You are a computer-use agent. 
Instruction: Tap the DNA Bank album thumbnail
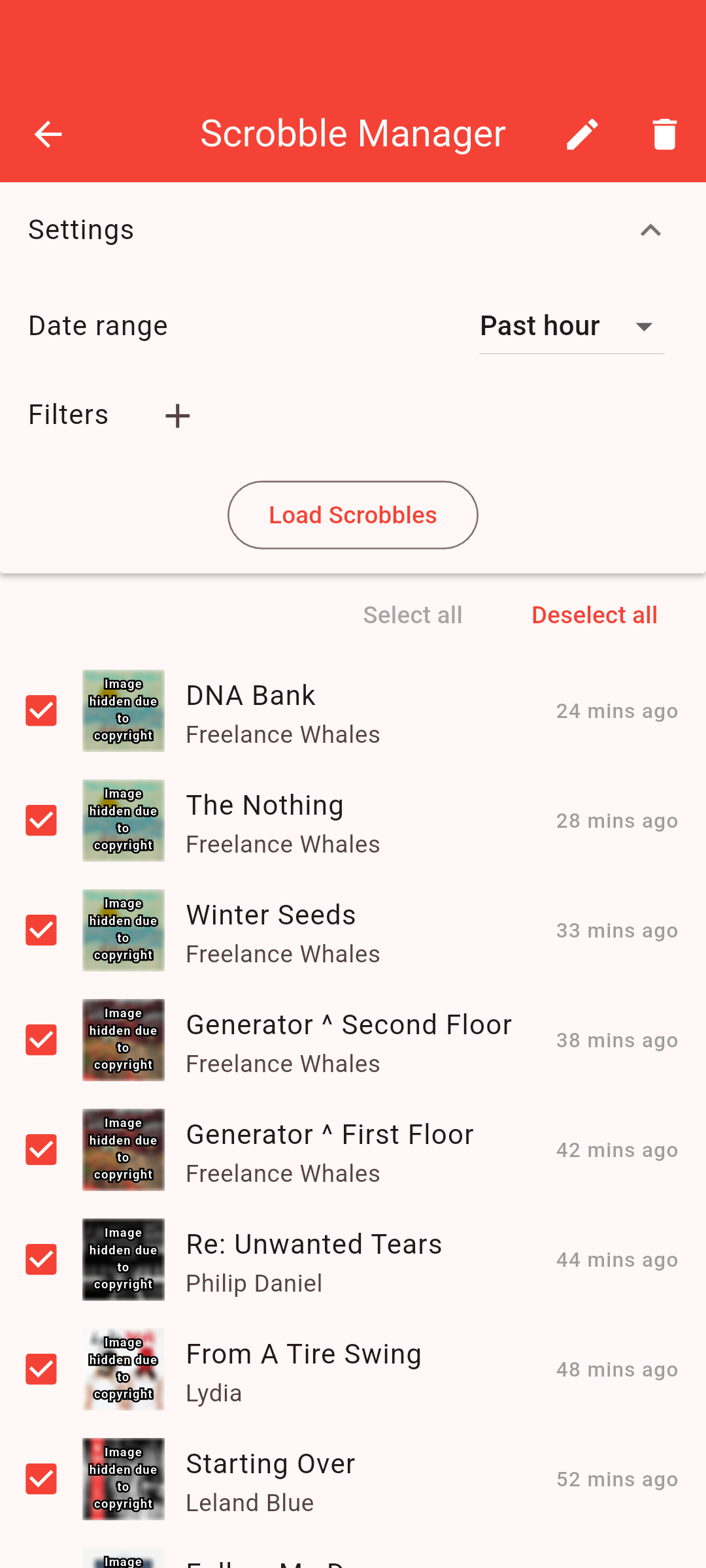[124, 711]
